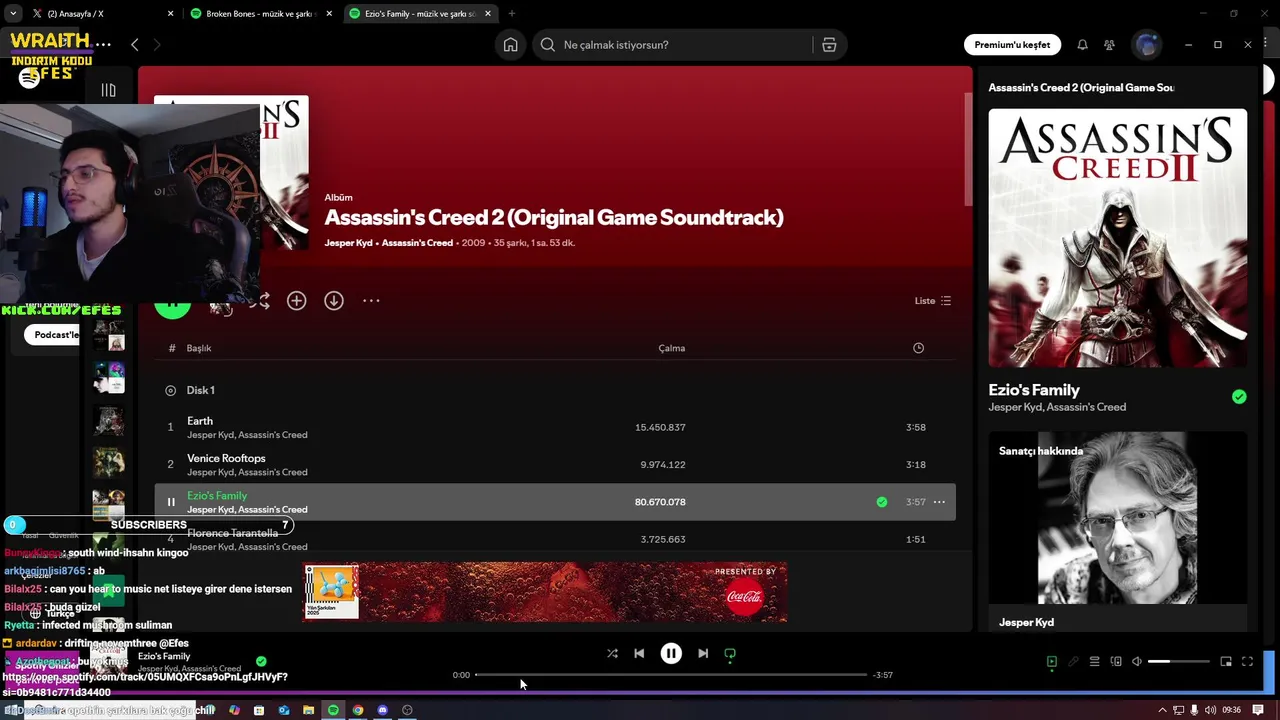
Task: Show hidden system tray icons chevron
Action: coord(1162,710)
